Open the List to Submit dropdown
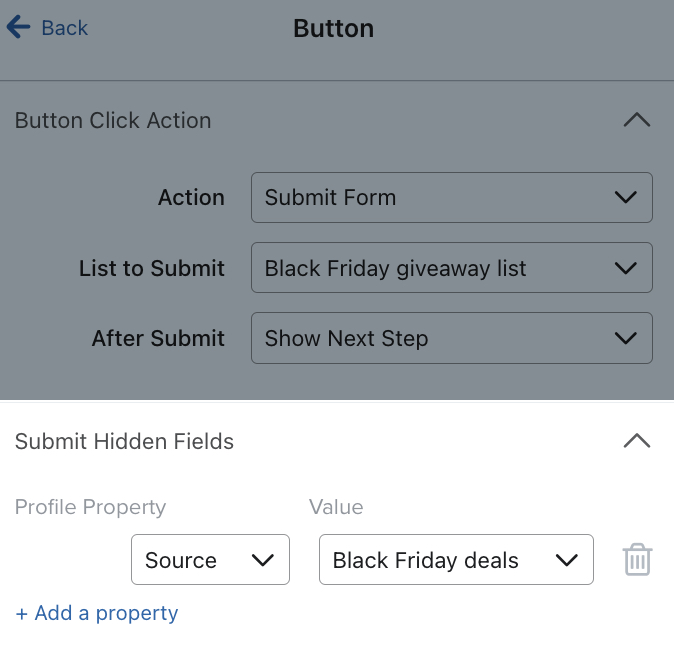Screen dimensions: 674x662 (x=451, y=268)
